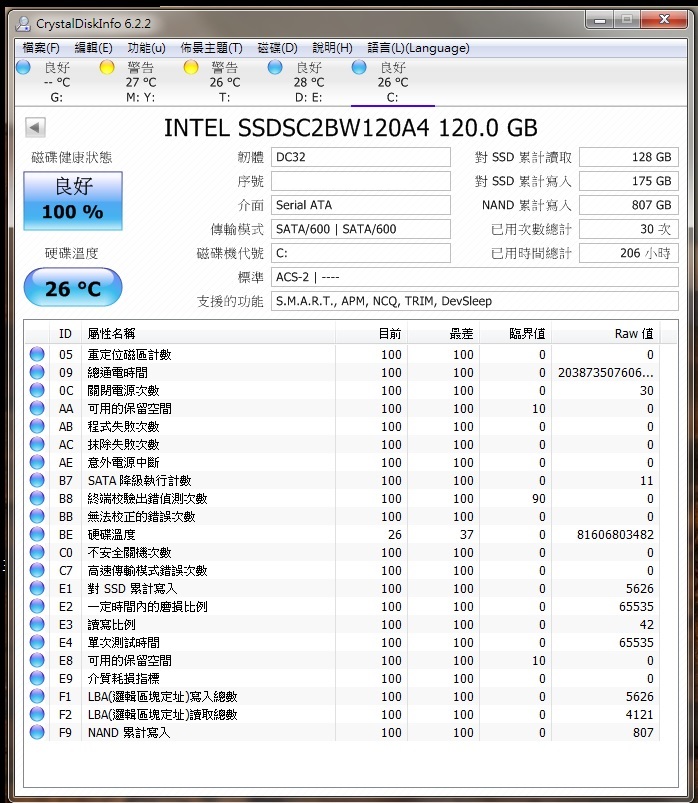The width and height of the screenshot is (698, 803).
Task: Click status icon for attribute AA
Action: point(37,408)
